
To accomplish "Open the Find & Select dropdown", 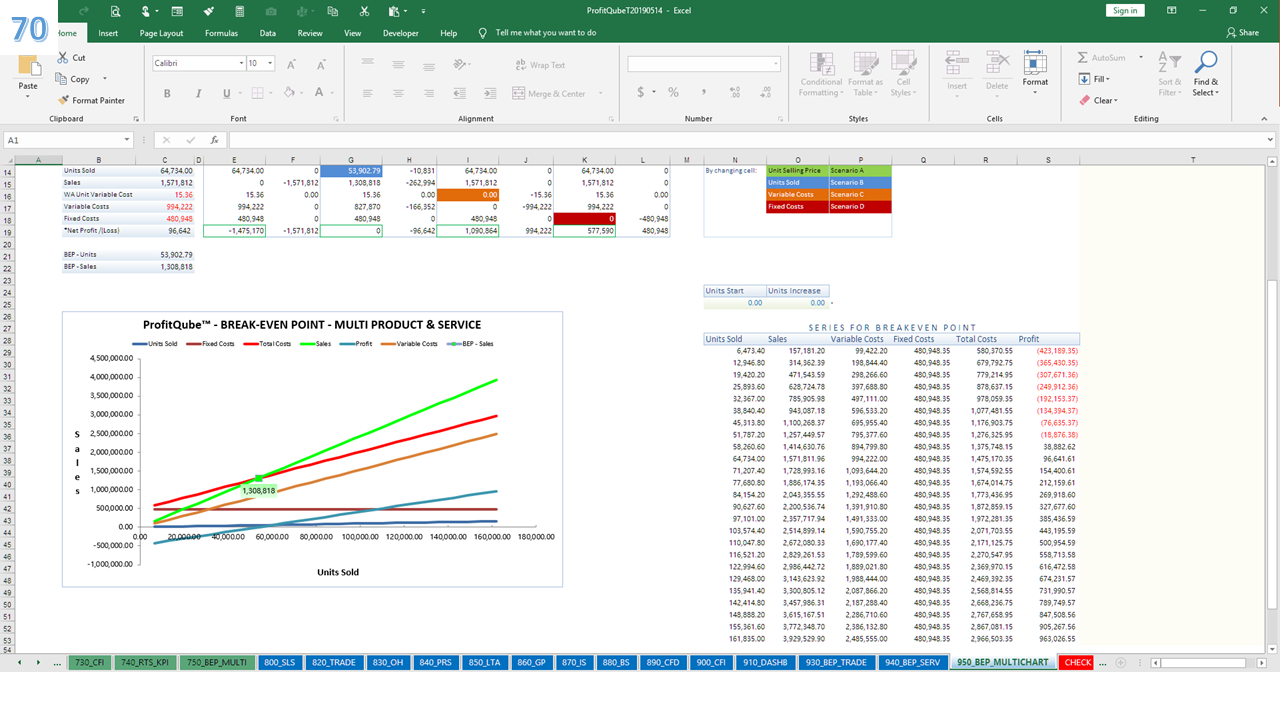I will pyautogui.click(x=1206, y=72).
